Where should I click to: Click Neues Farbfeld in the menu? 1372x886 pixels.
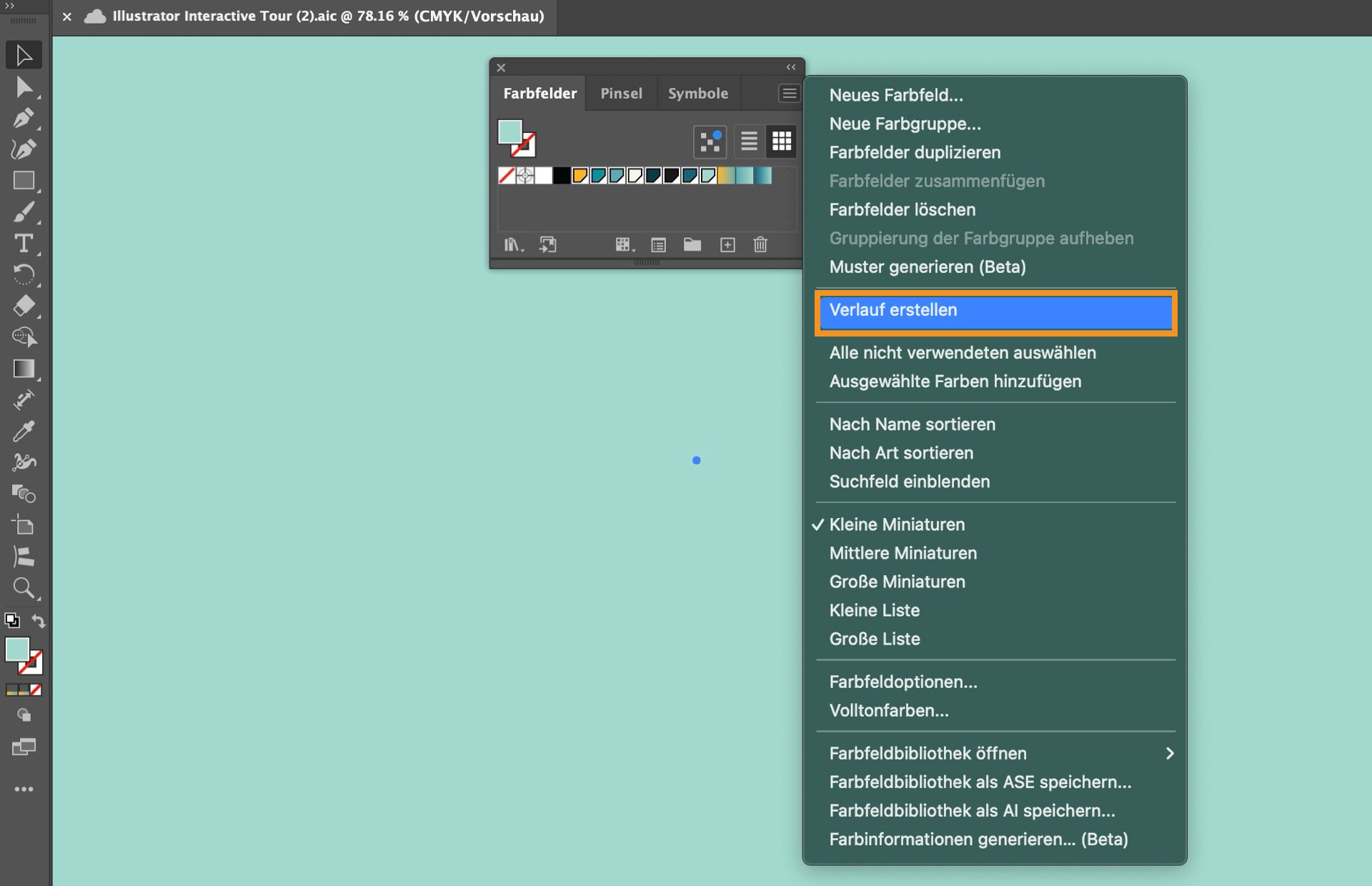[895, 95]
